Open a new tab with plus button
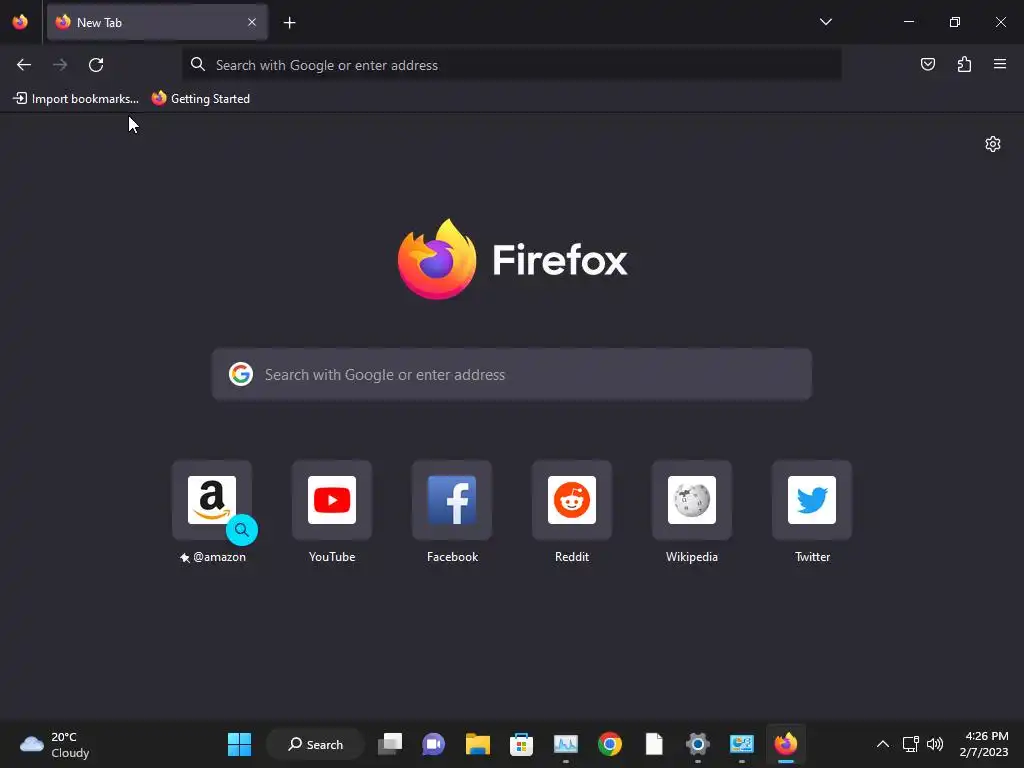Image resolution: width=1024 pixels, height=768 pixels. click(289, 23)
